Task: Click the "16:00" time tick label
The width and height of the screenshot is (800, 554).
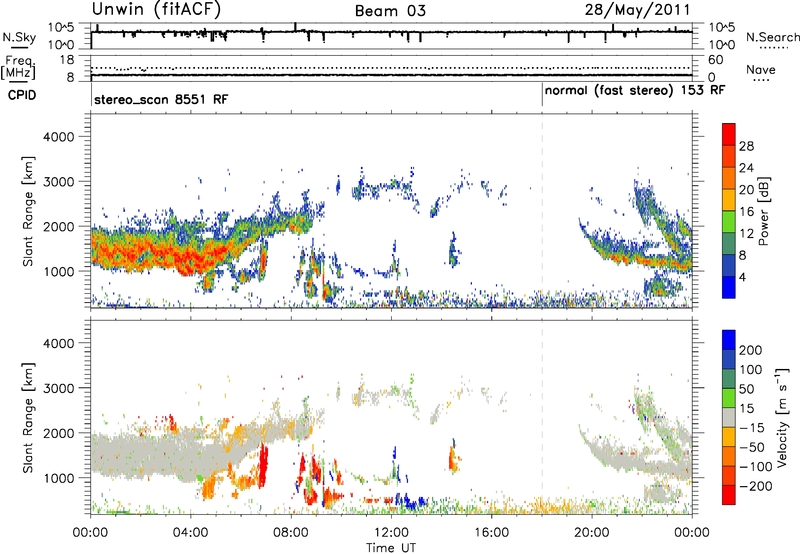Action: click(x=491, y=533)
